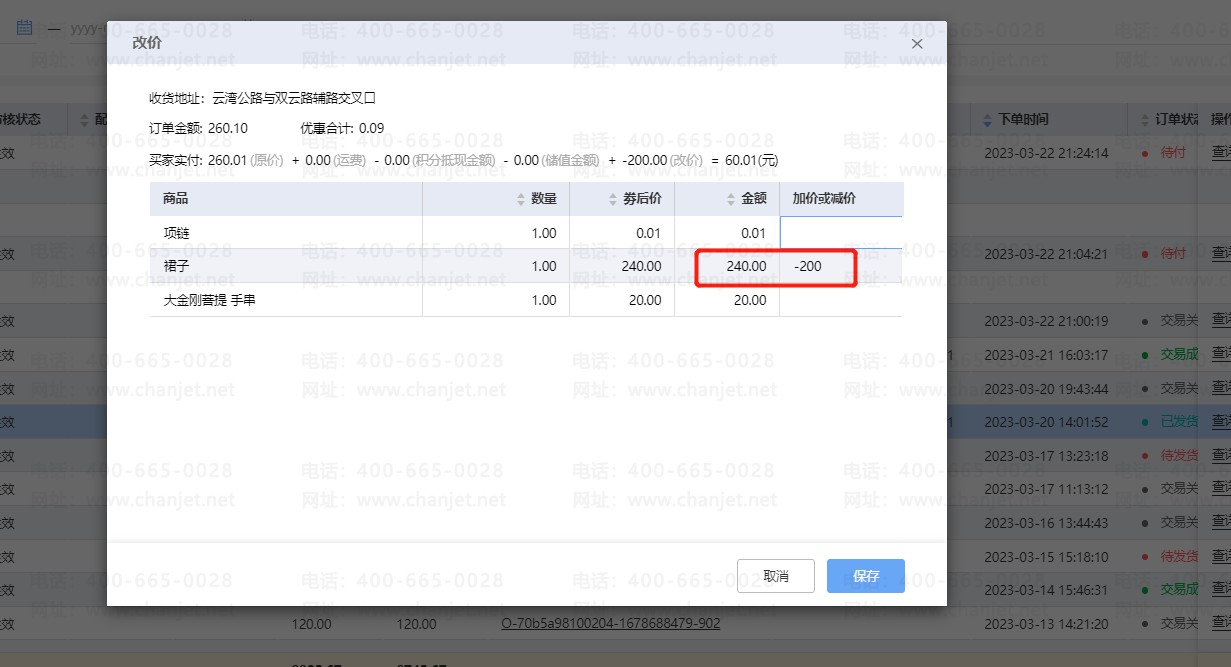Select the 20.00 券后价 cell of 手串
1231x667 pixels.
(x=622, y=300)
